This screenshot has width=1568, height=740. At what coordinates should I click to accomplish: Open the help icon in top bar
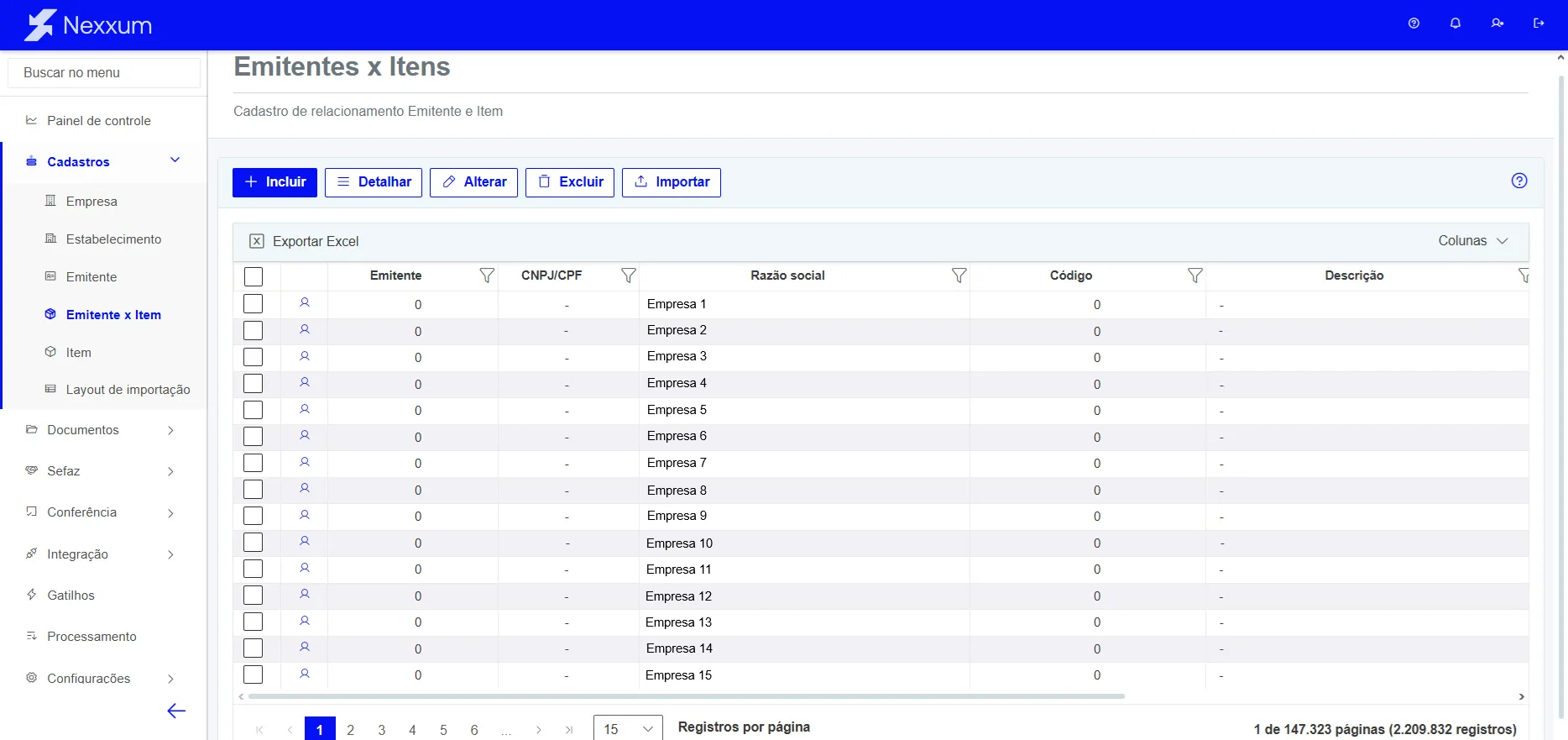(1414, 24)
